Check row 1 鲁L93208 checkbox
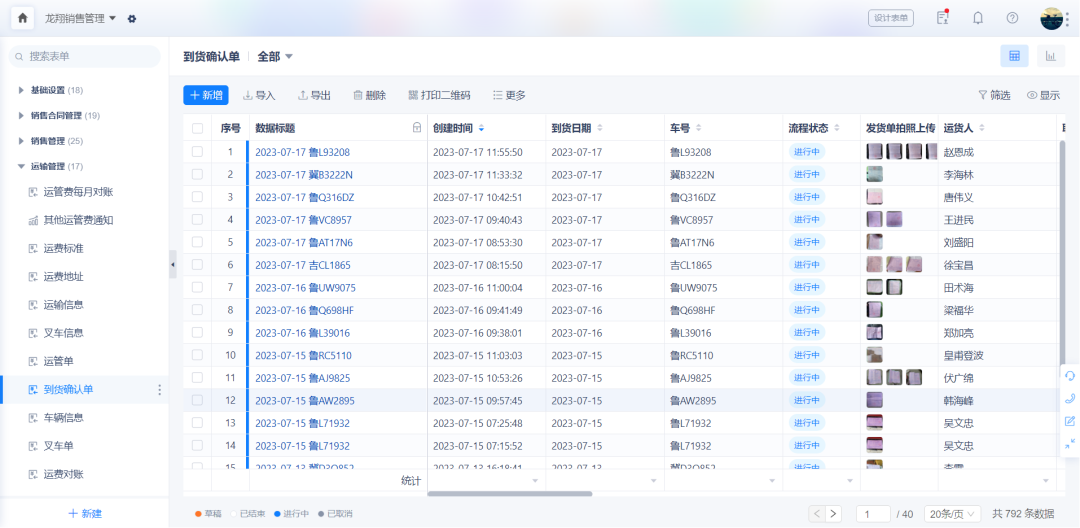This screenshot has width=1080, height=528. [198, 151]
